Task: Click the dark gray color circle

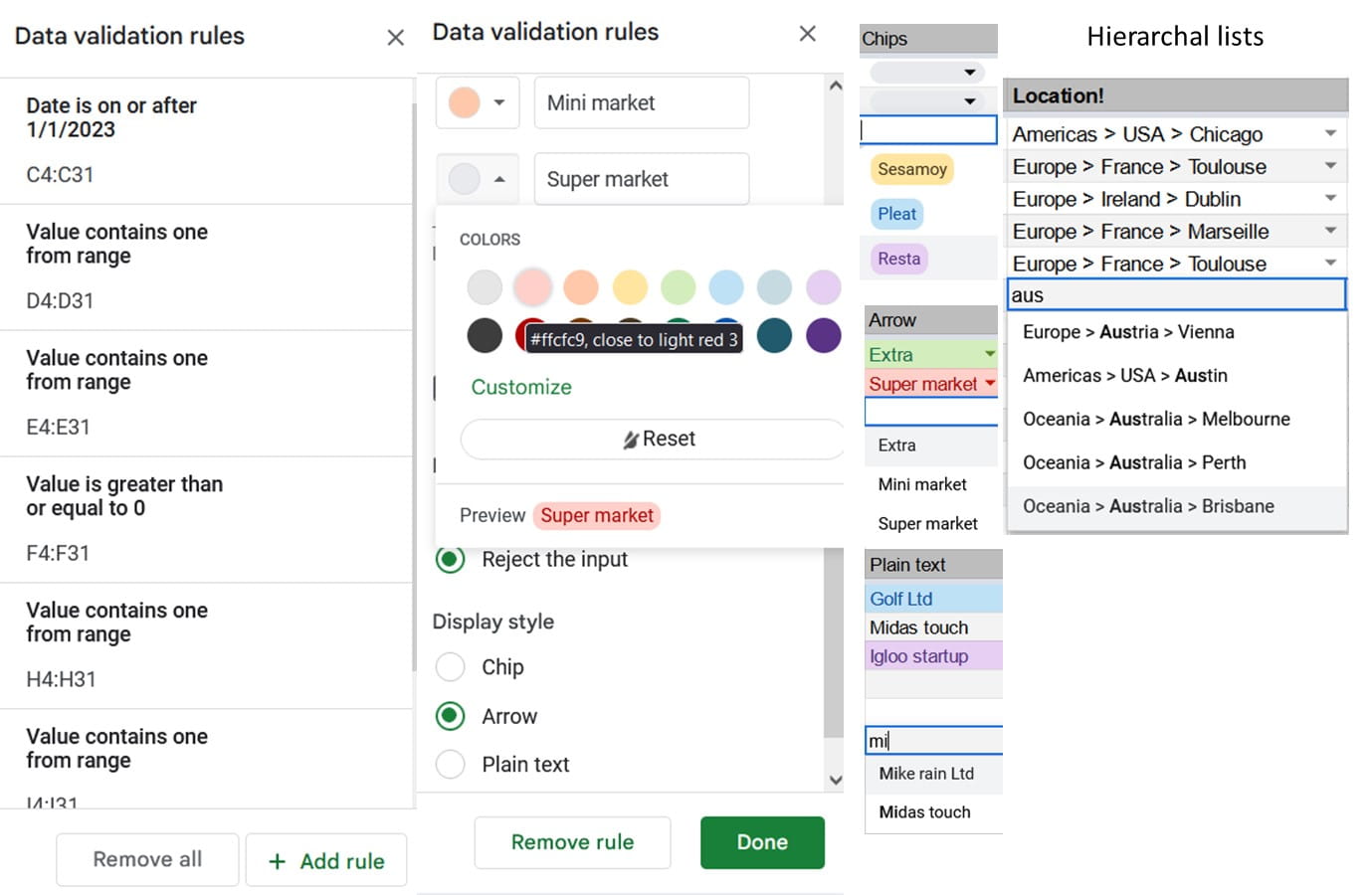Action: click(x=485, y=335)
